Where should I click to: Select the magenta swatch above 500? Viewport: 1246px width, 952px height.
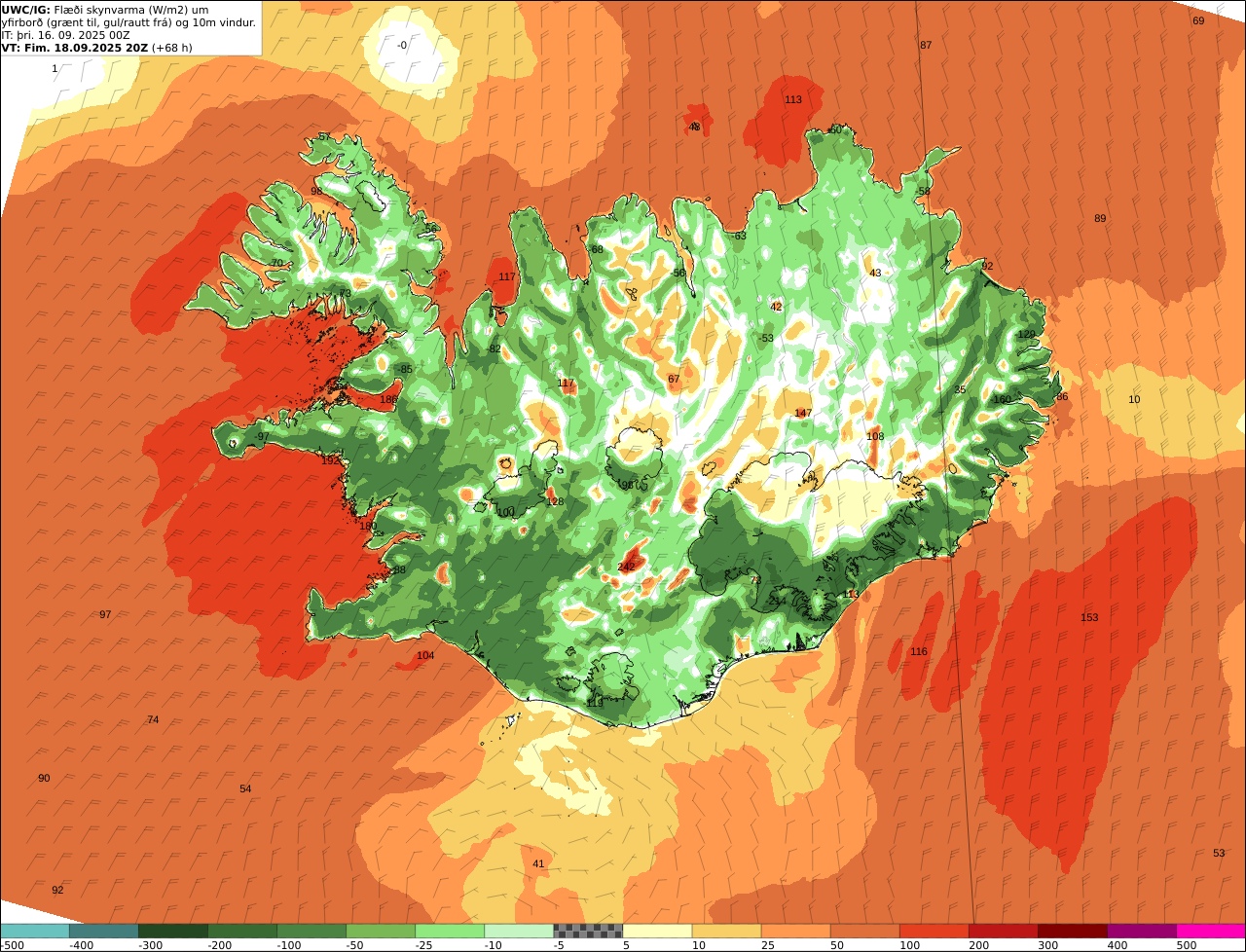pos(1211,931)
